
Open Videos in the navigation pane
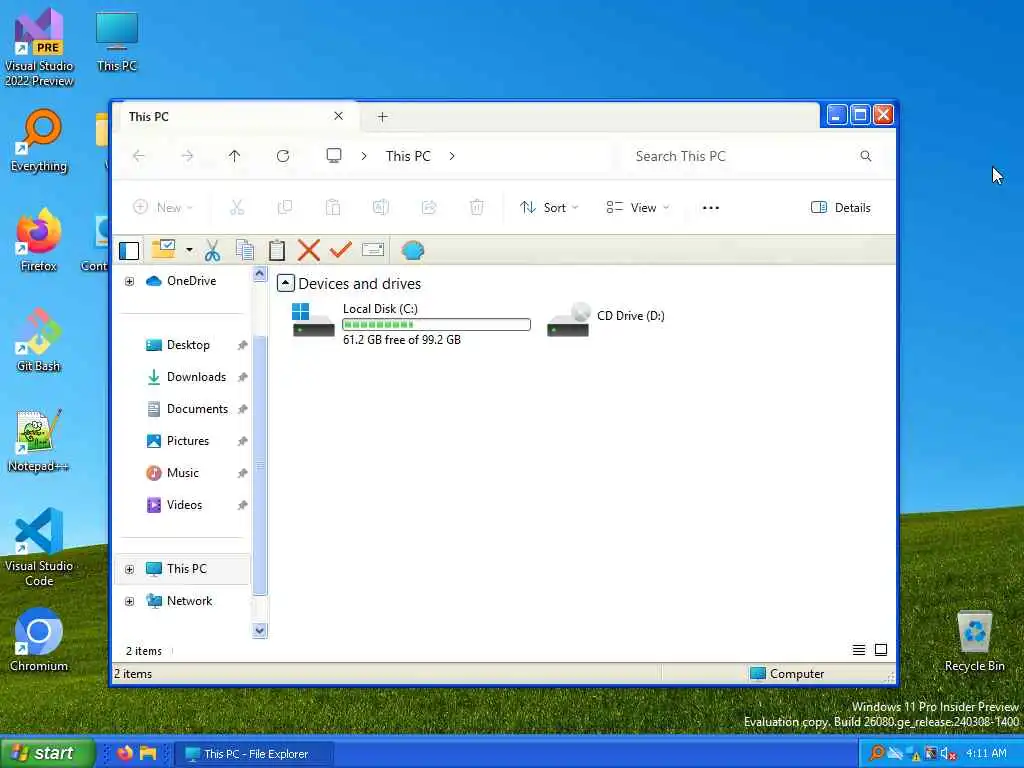tap(184, 505)
